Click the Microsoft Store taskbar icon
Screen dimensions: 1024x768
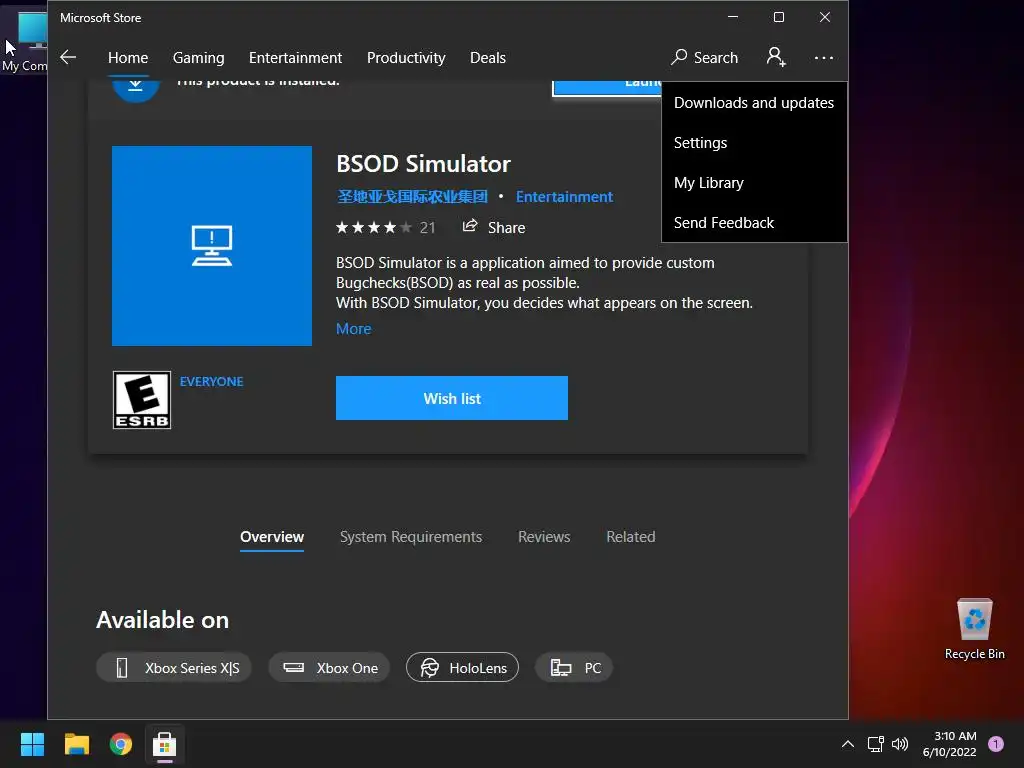(165, 744)
